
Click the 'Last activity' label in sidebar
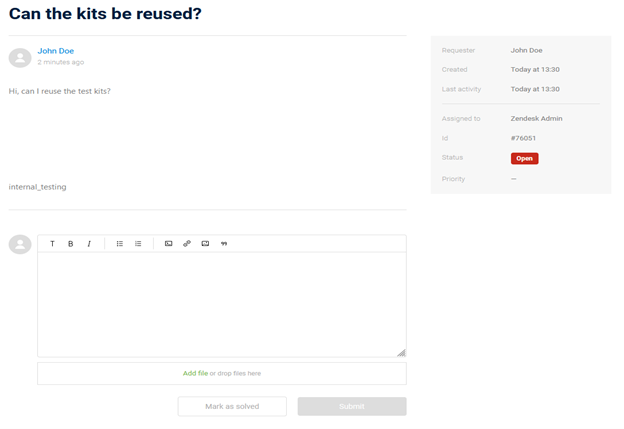(461, 89)
